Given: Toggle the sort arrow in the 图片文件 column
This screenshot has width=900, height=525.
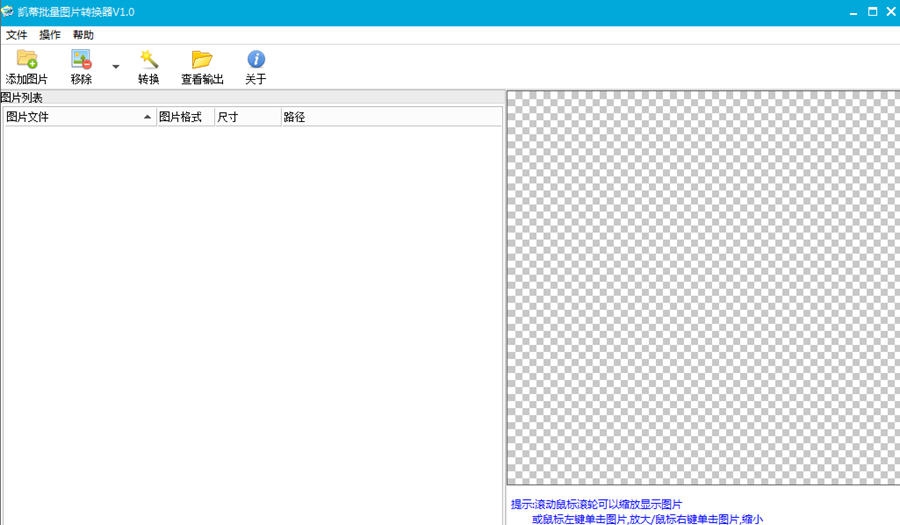Looking at the screenshot, I should point(148,117).
